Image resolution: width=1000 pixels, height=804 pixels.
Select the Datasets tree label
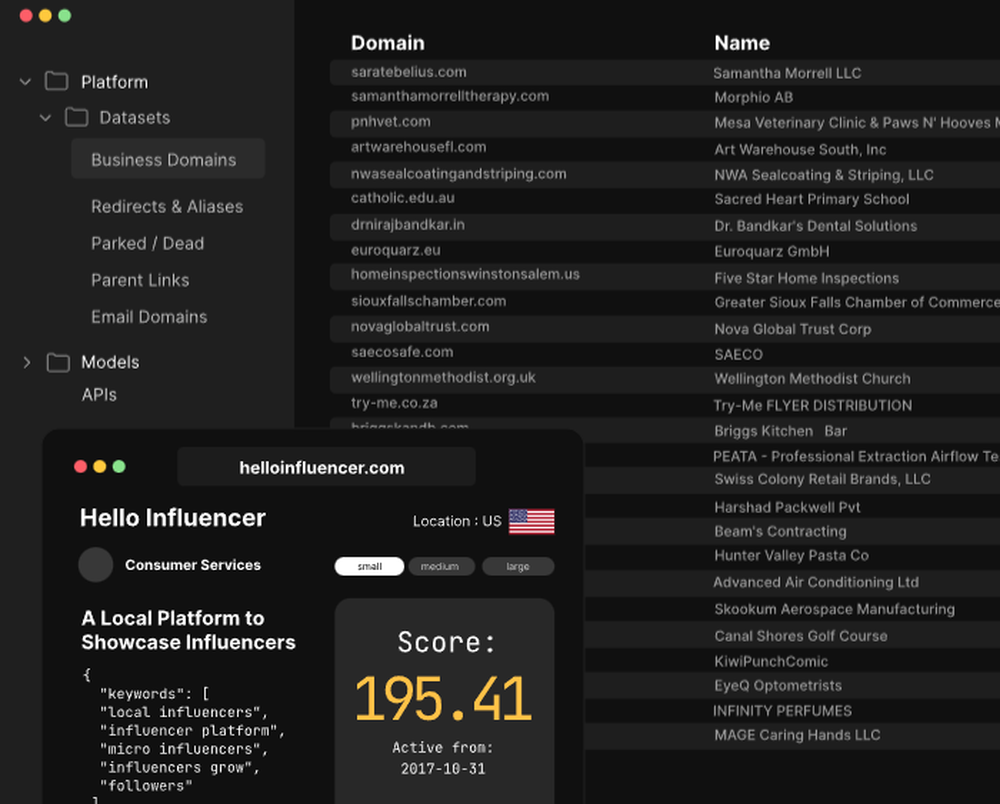tap(135, 117)
